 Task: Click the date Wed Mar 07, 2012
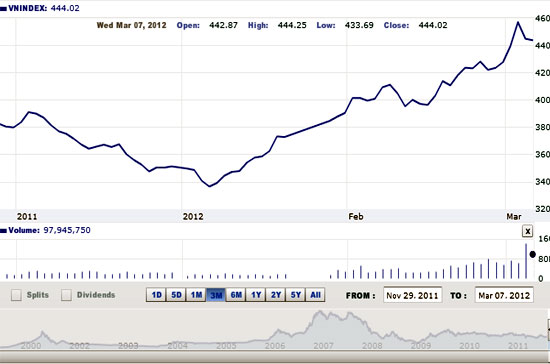[x=132, y=25]
